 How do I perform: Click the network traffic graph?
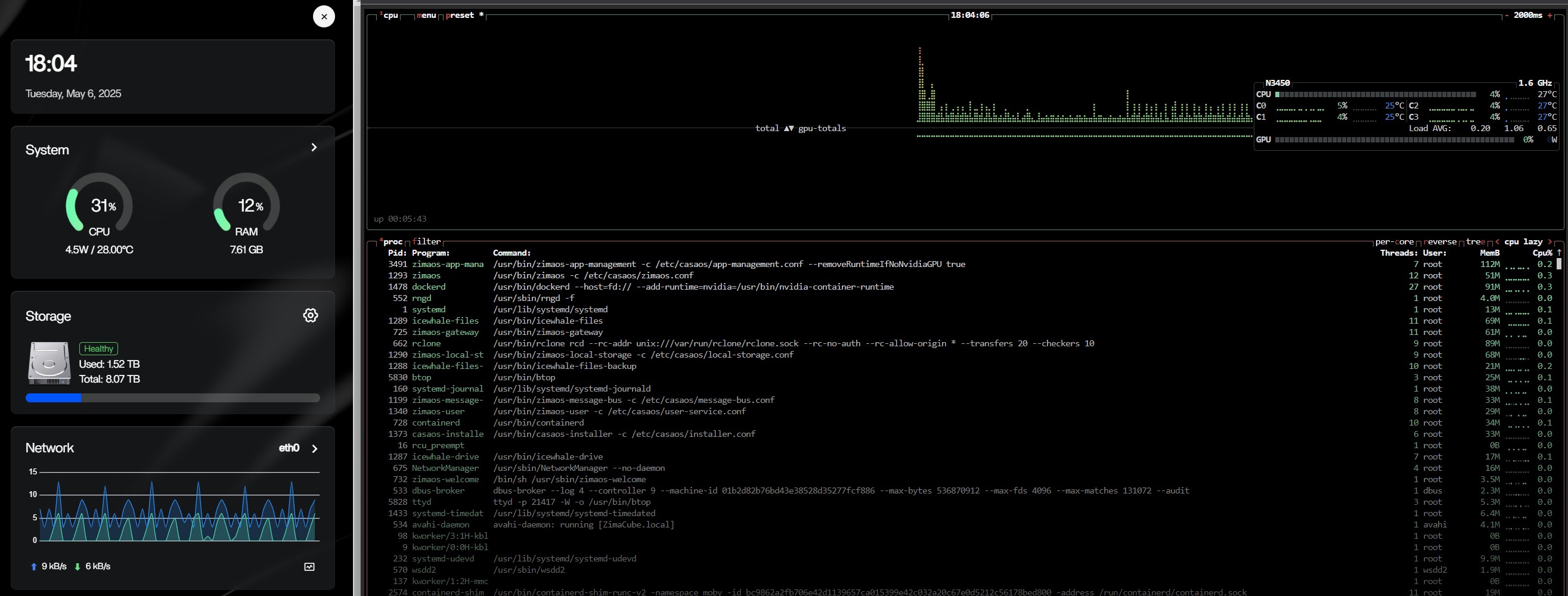[179, 507]
